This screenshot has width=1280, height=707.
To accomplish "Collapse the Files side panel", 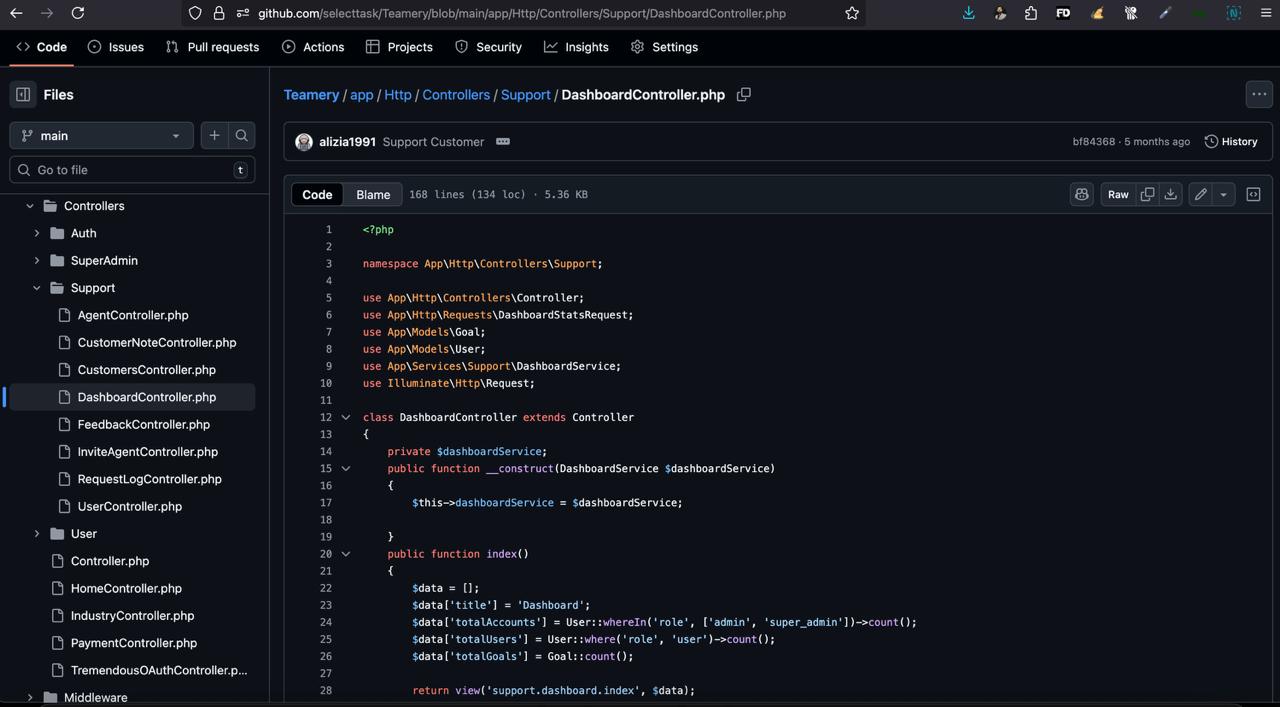I will pyautogui.click(x=23, y=95).
